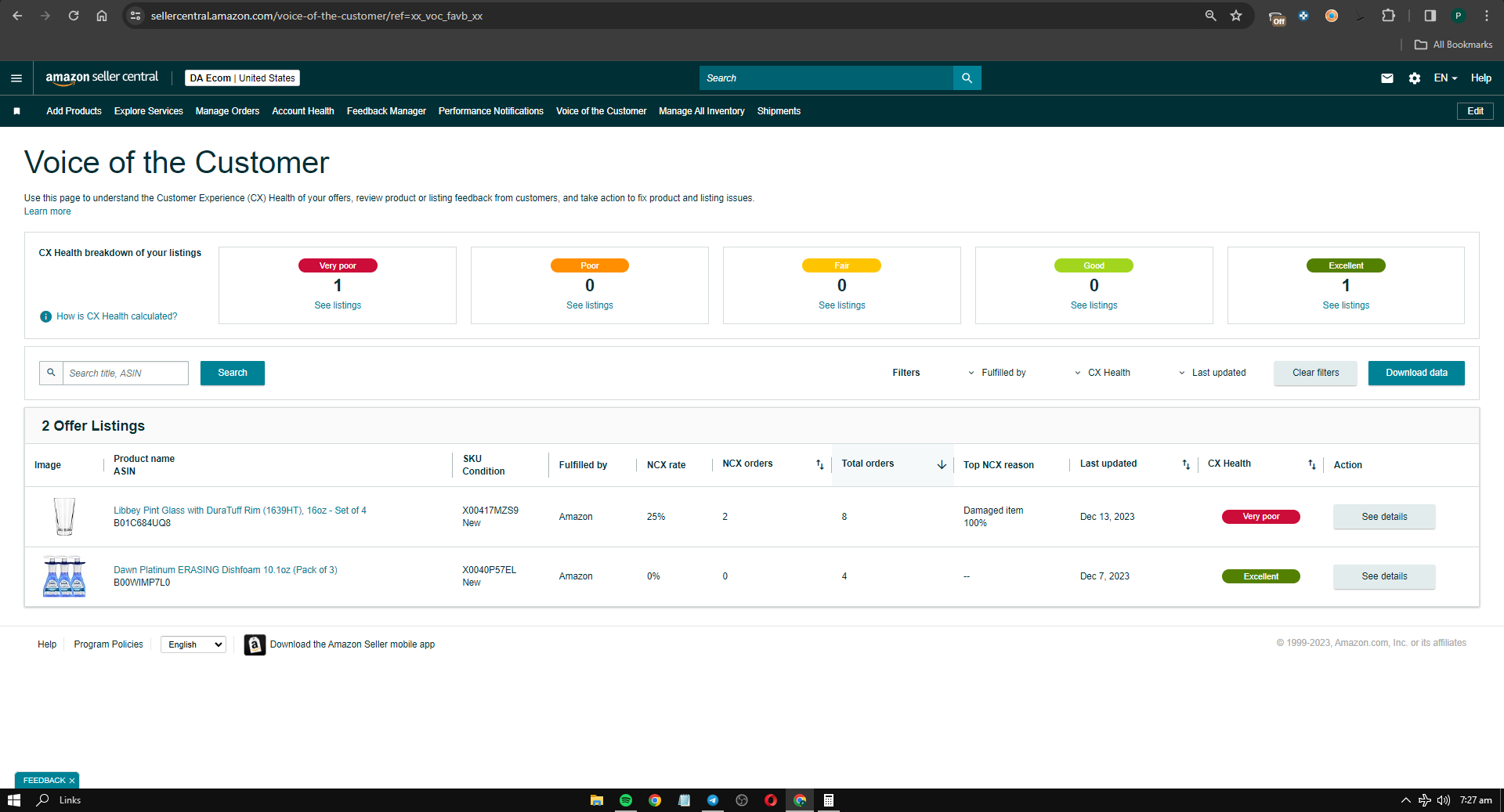
Task: Open the hamburger navigation menu
Action: click(x=16, y=78)
